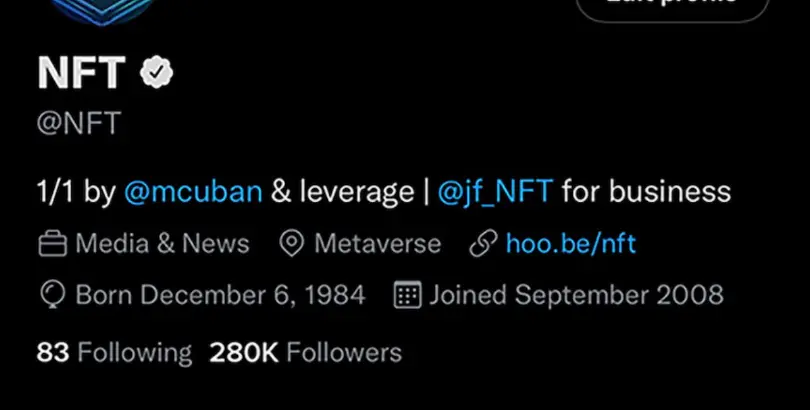The height and width of the screenshot is (410, 810).
Task: Click the location pin icon
Action: coord(291,244)
